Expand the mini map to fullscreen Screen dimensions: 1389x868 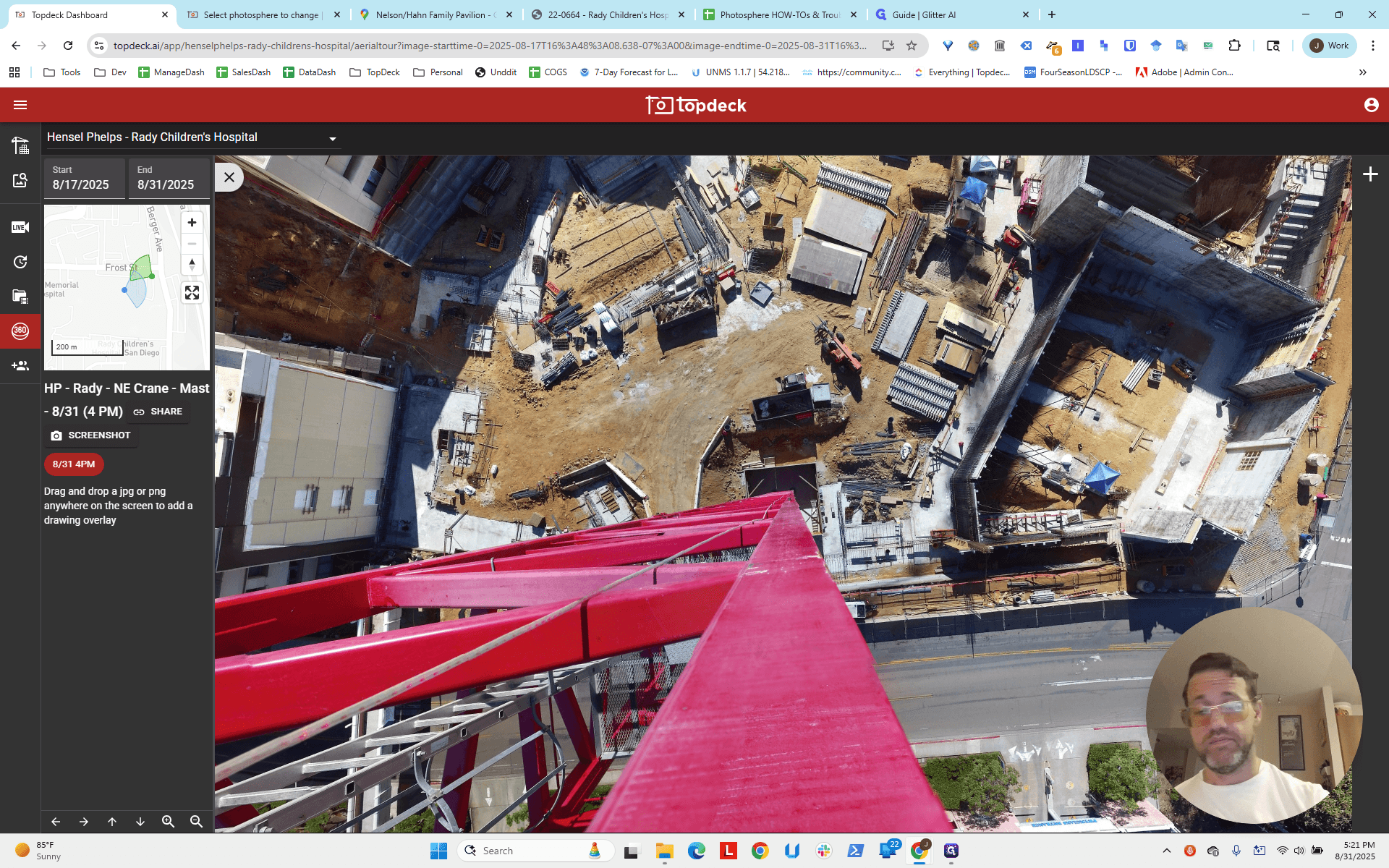192,292
